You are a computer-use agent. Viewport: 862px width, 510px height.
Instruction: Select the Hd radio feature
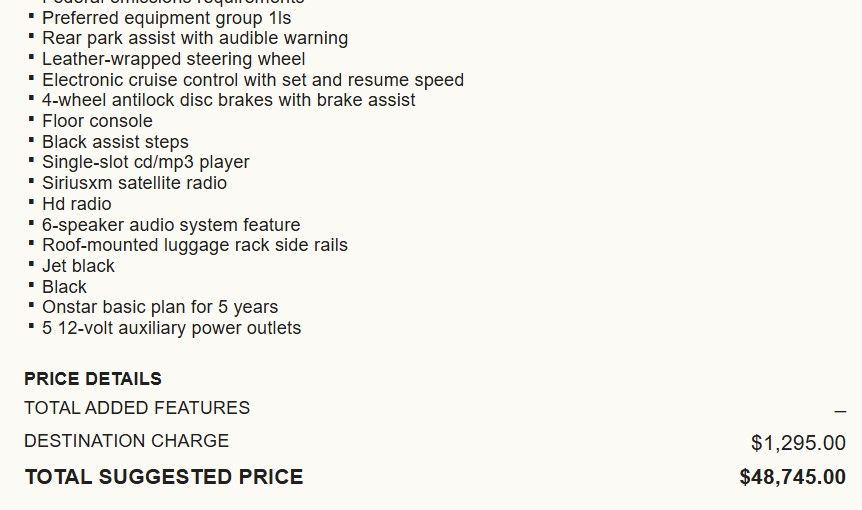click(77, 204)
